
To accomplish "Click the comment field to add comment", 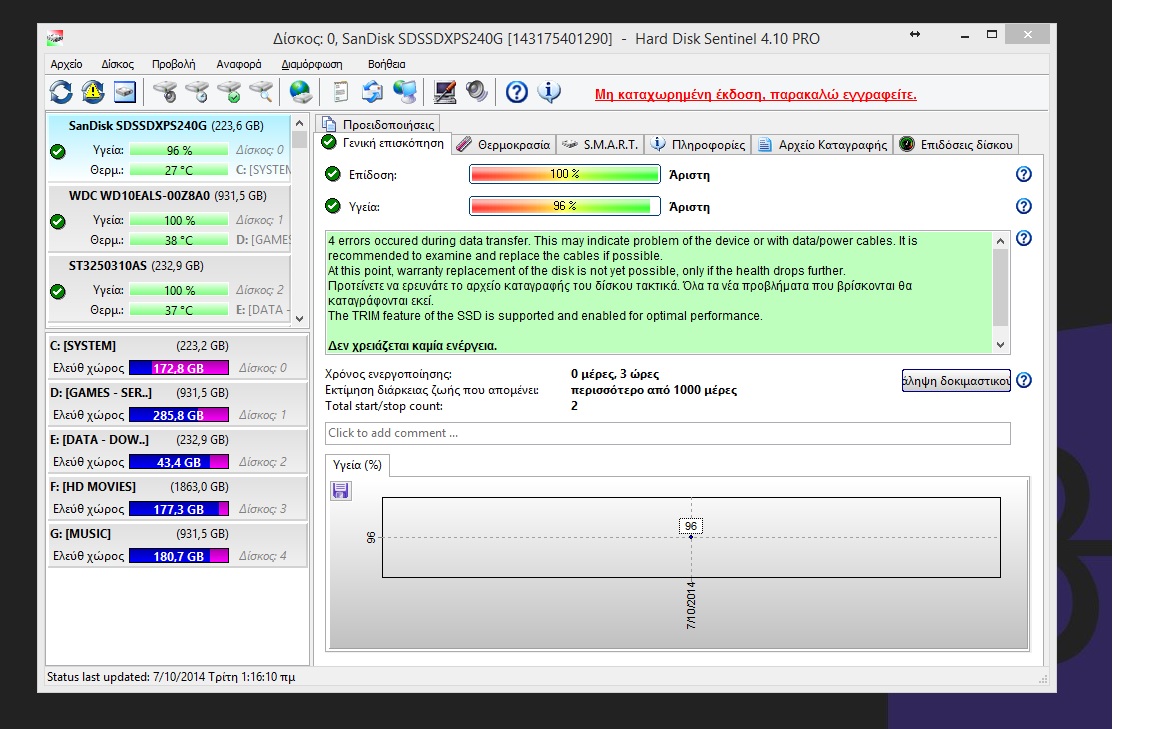I will click(667, 433).
